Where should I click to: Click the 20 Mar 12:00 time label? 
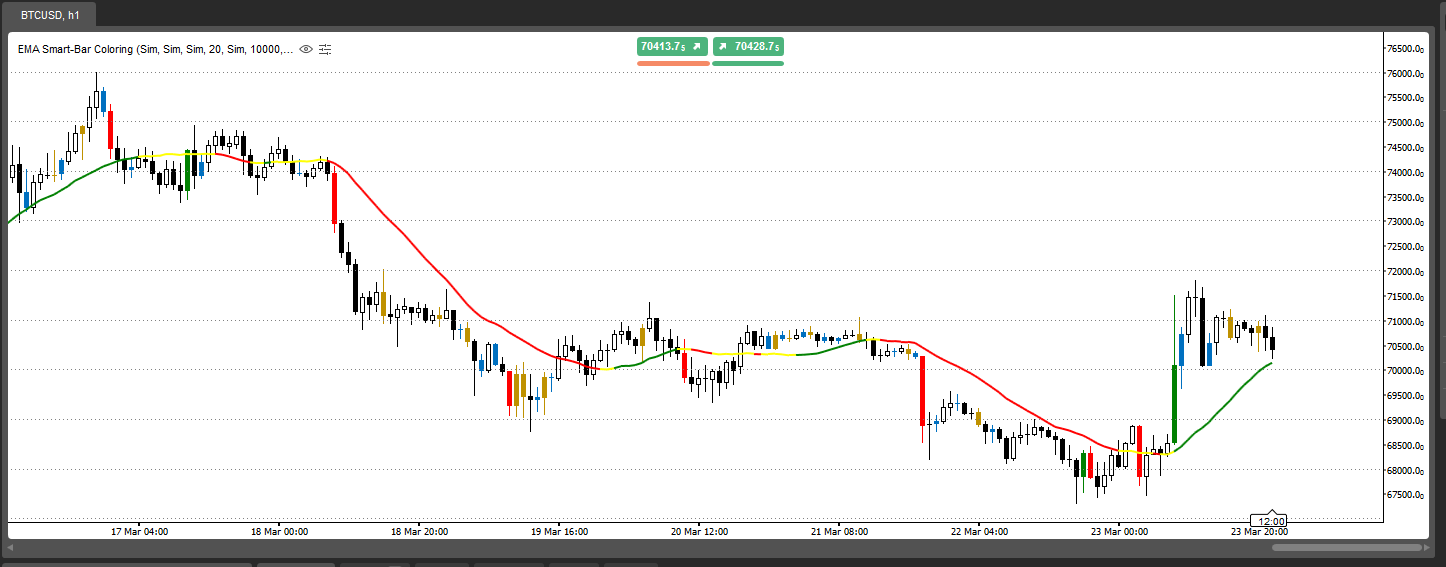pos(701,532)
